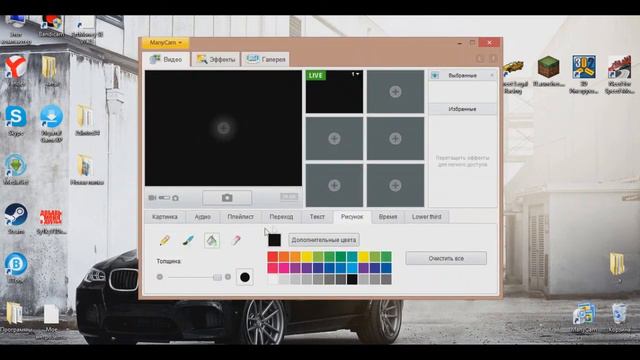The height and width of the screenshot is (360, 640).
Task: Open the Lower third tab
Action: 427,217
